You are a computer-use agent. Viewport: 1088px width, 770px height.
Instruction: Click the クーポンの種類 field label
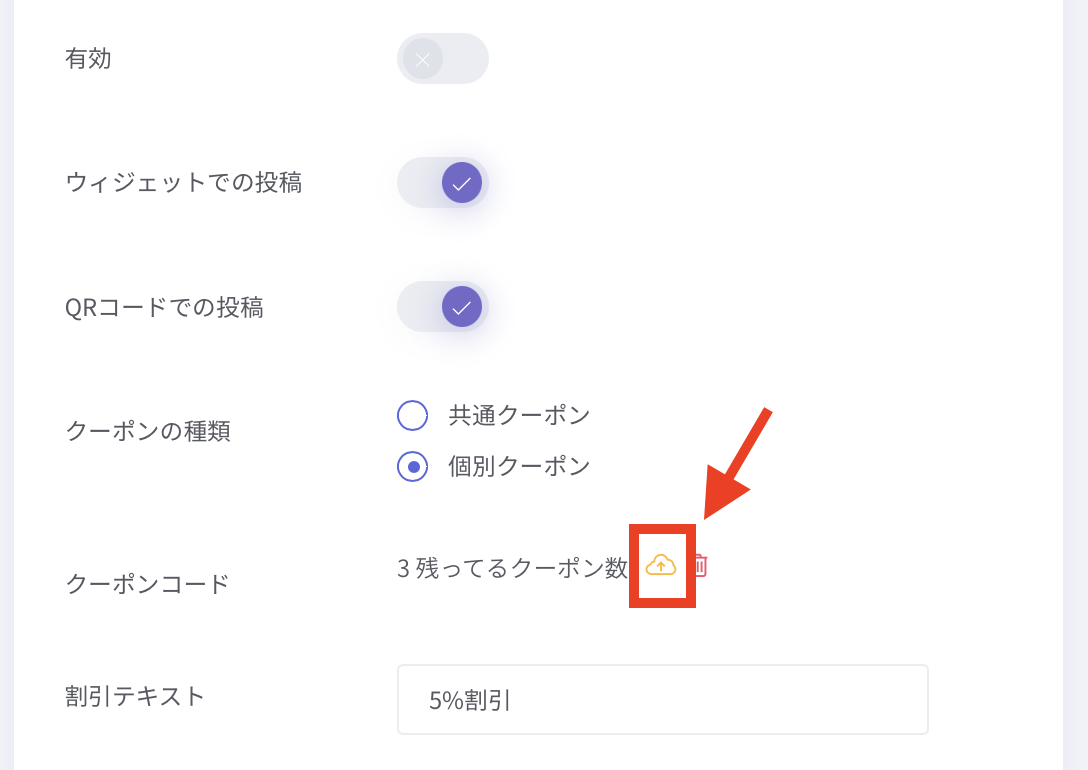coord(148,432)
